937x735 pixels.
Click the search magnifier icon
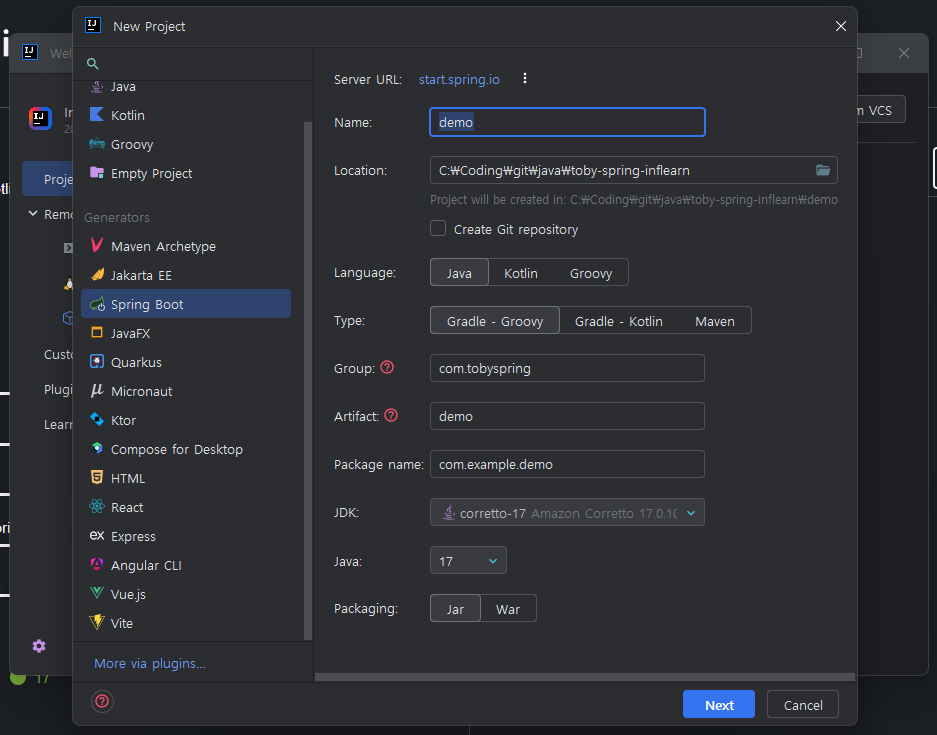tap(93, 63)
